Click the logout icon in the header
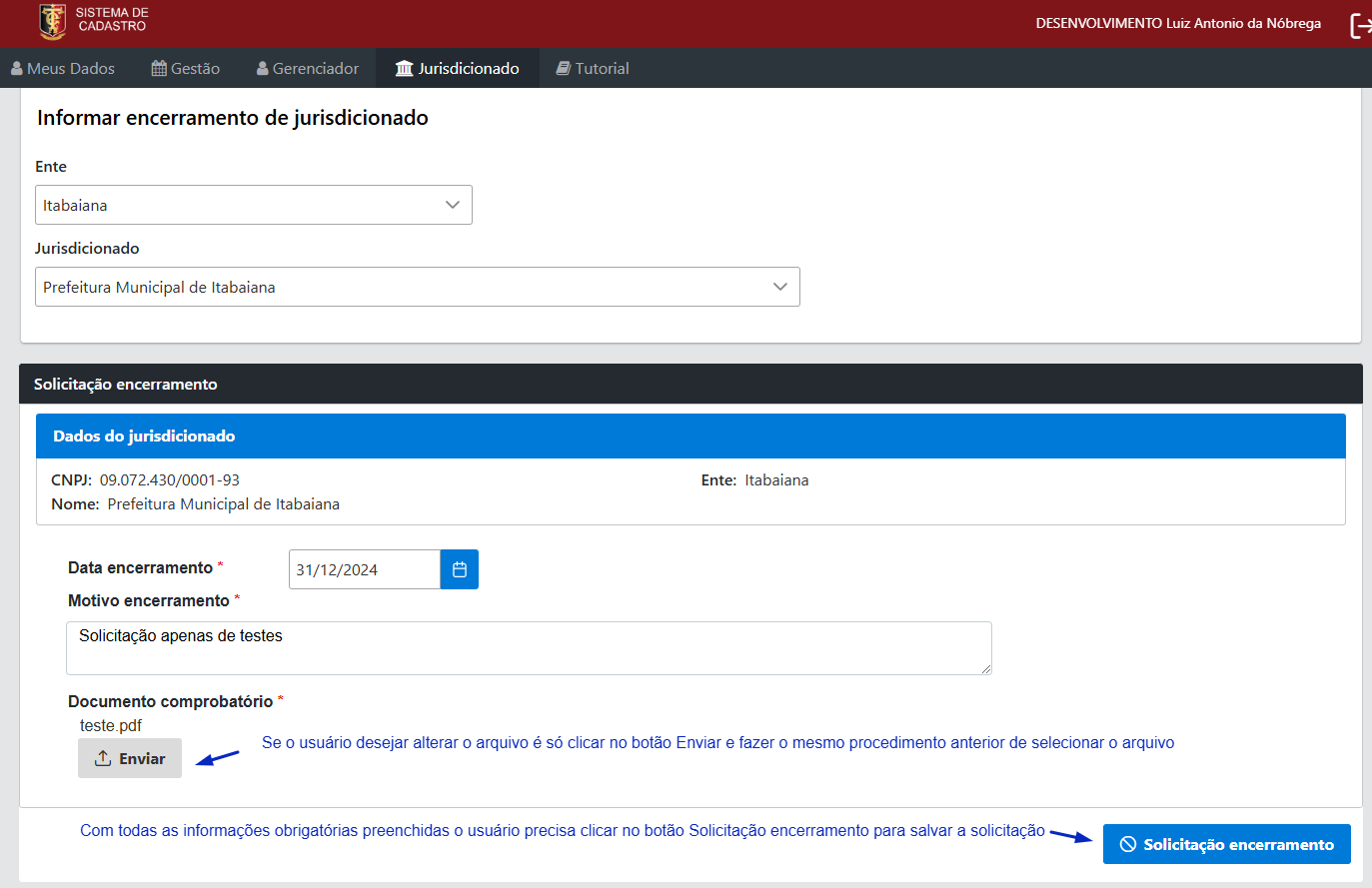1372x888 pixels. [x=1360, y=25]
